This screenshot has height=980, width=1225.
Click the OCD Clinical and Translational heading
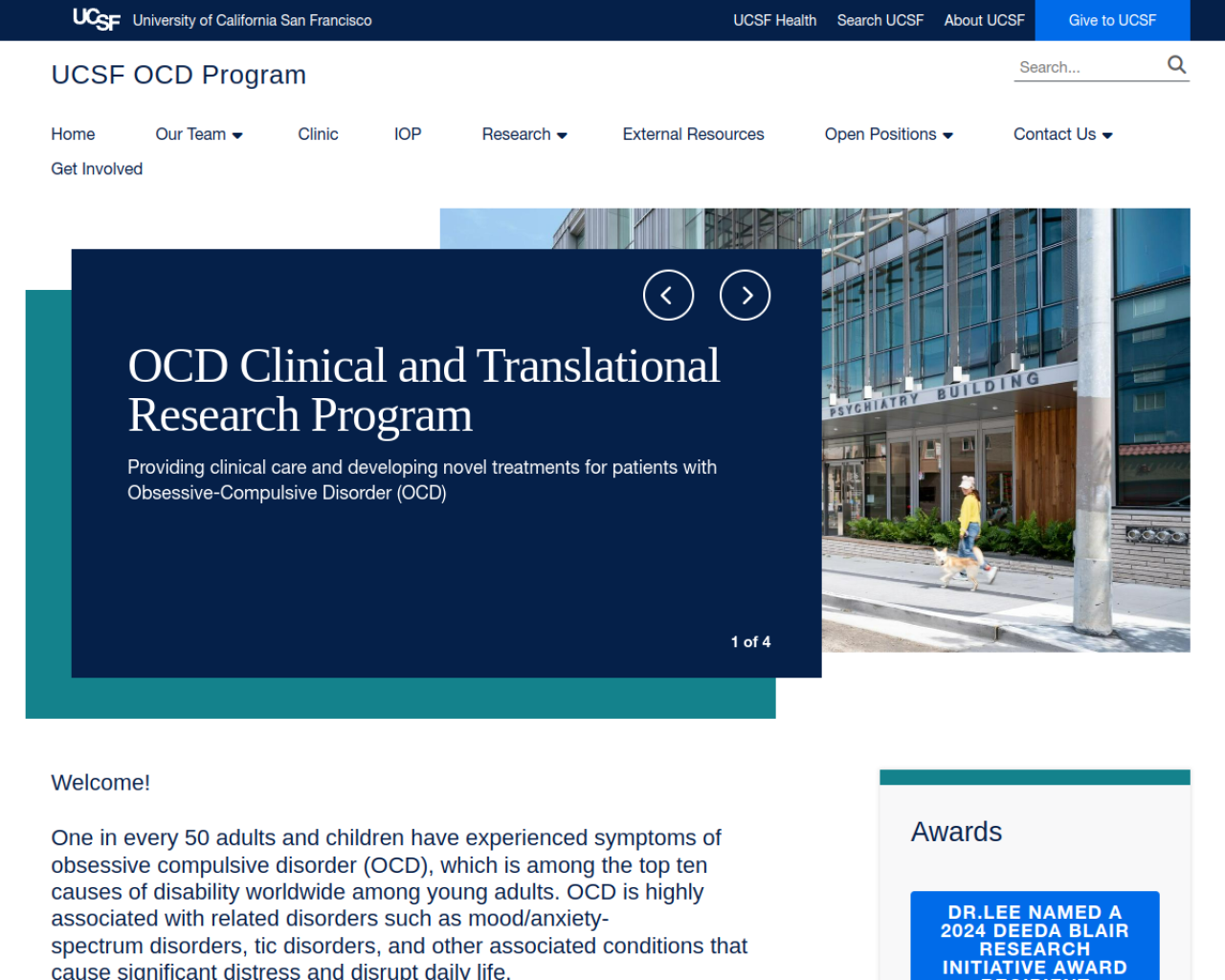click(423, 390)
